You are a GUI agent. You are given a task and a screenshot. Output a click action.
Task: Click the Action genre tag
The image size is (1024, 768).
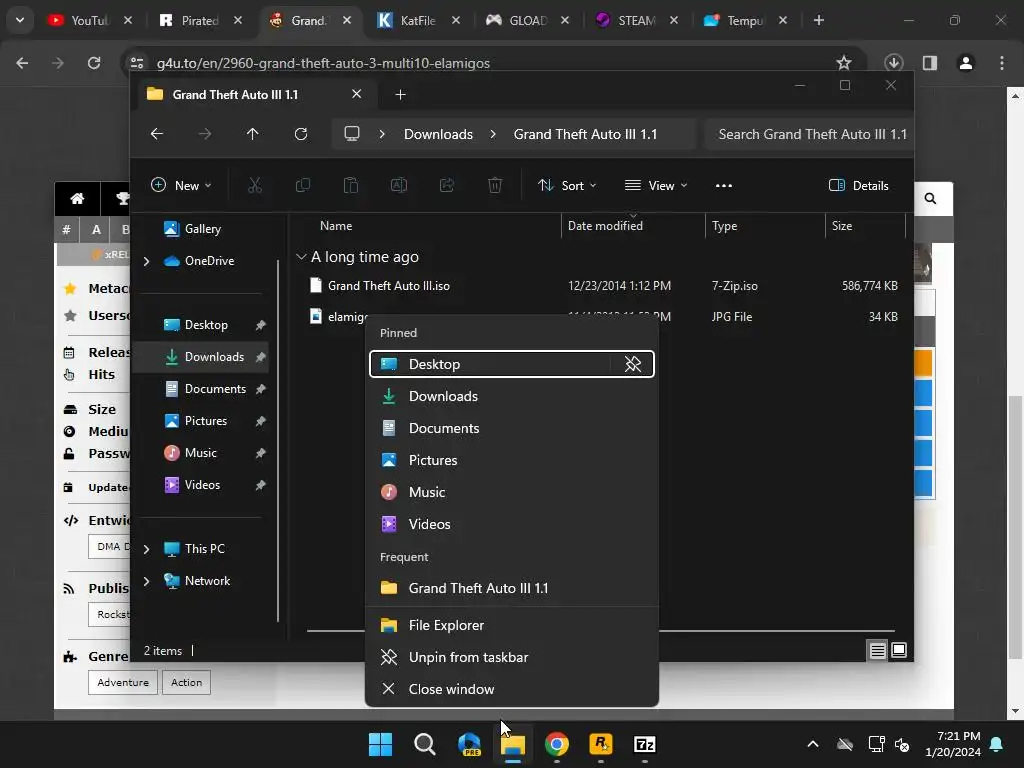186,682
